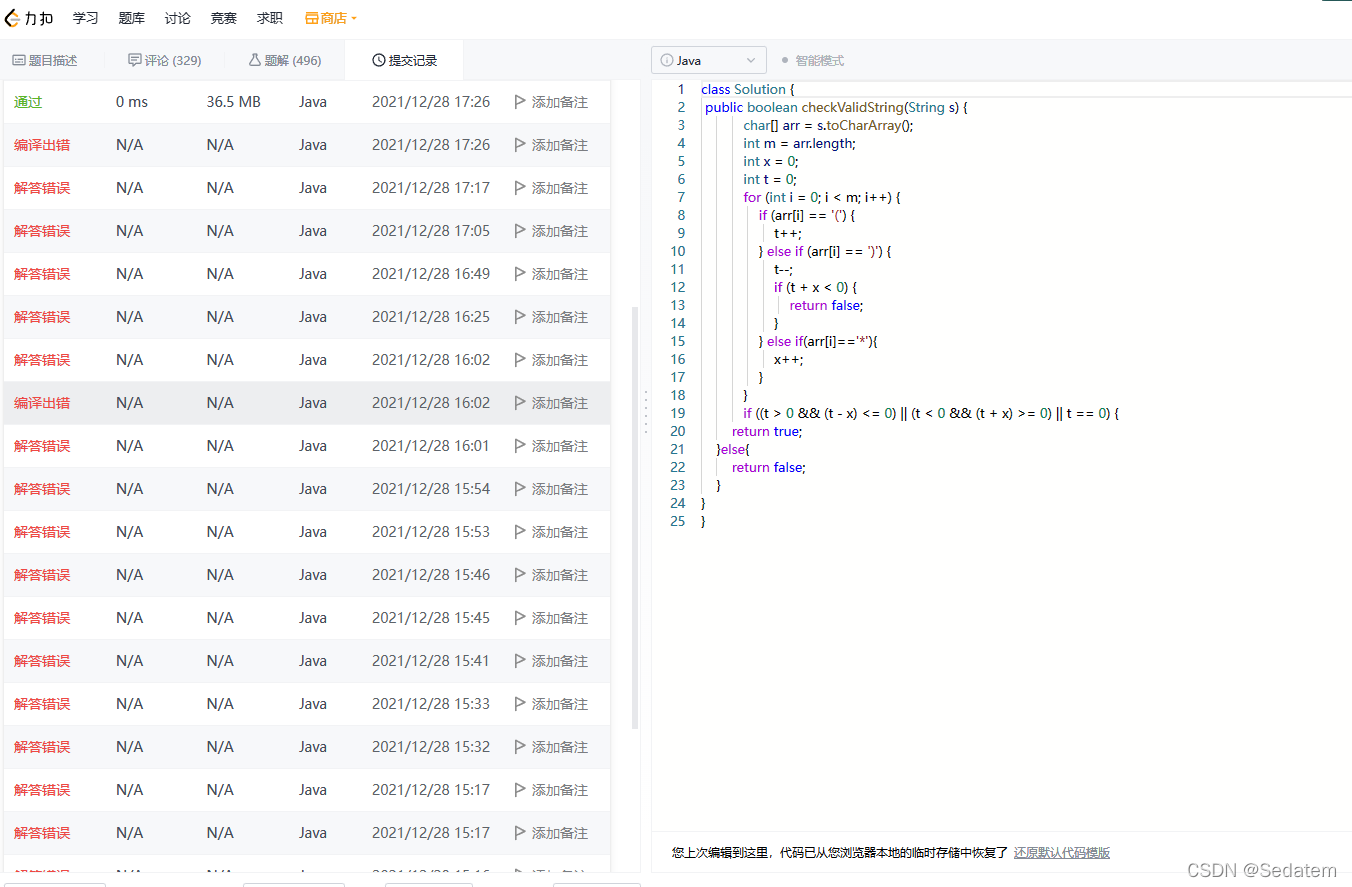The height and width of the screenshot is (887, 1352).
Task: Click the submission list vertical scrollbar
Action: (635, 517)
